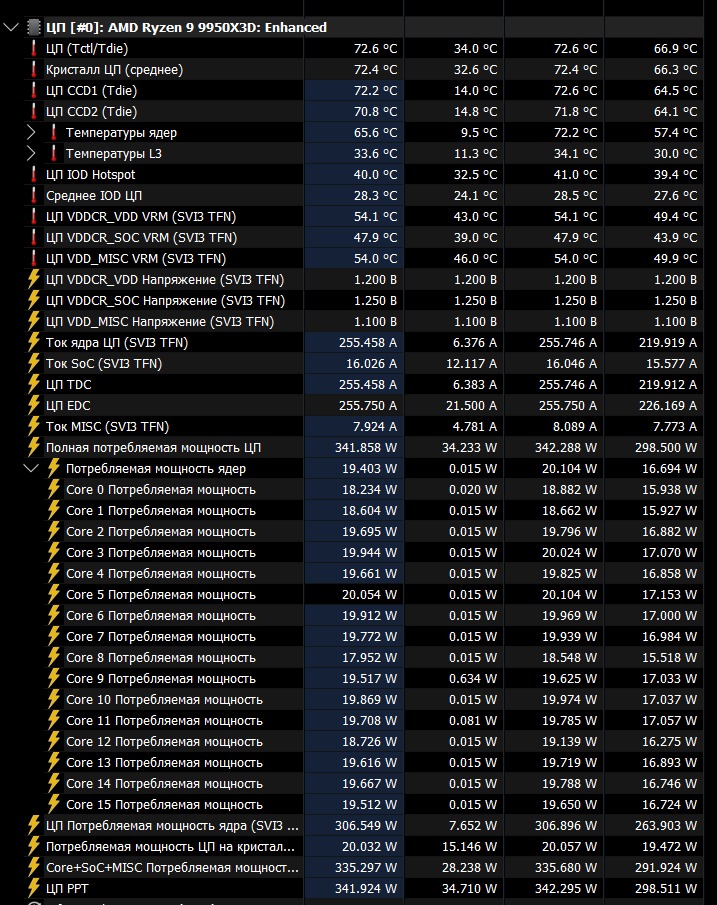Select the Core 11 Потребляемая мощность row label

pos(165,721)
